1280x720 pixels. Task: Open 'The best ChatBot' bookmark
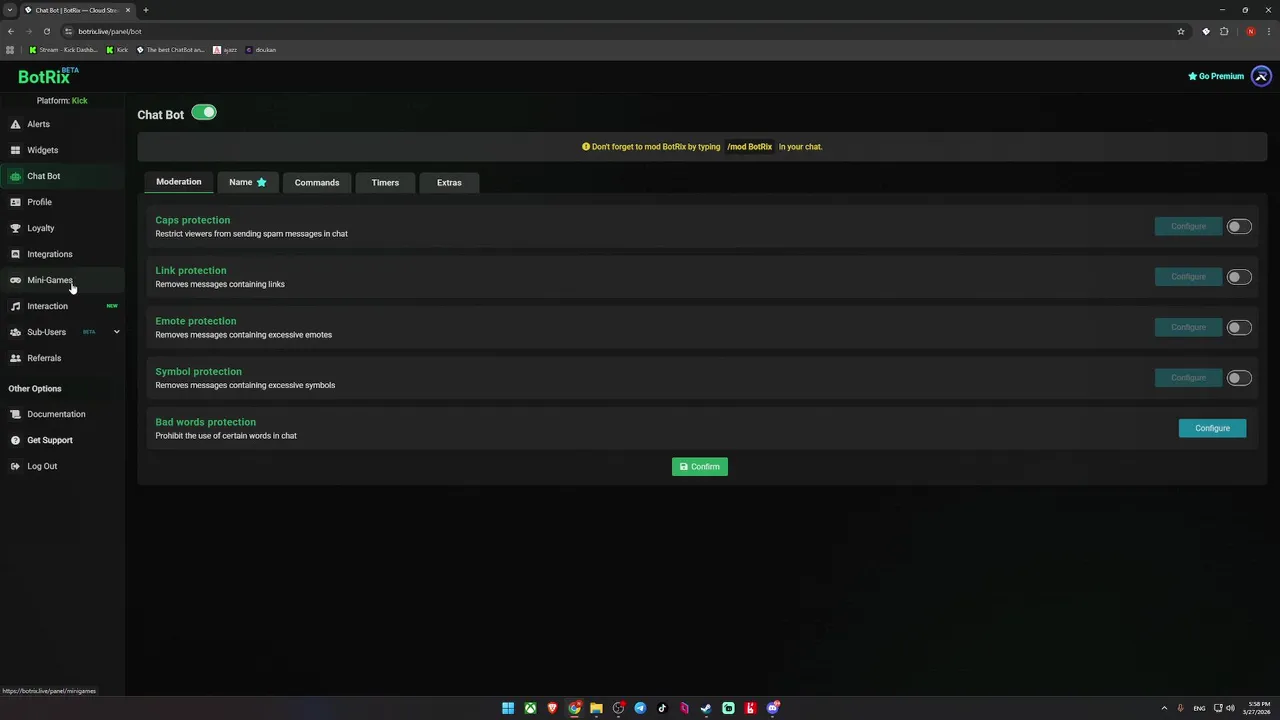(x=171, y=50)
